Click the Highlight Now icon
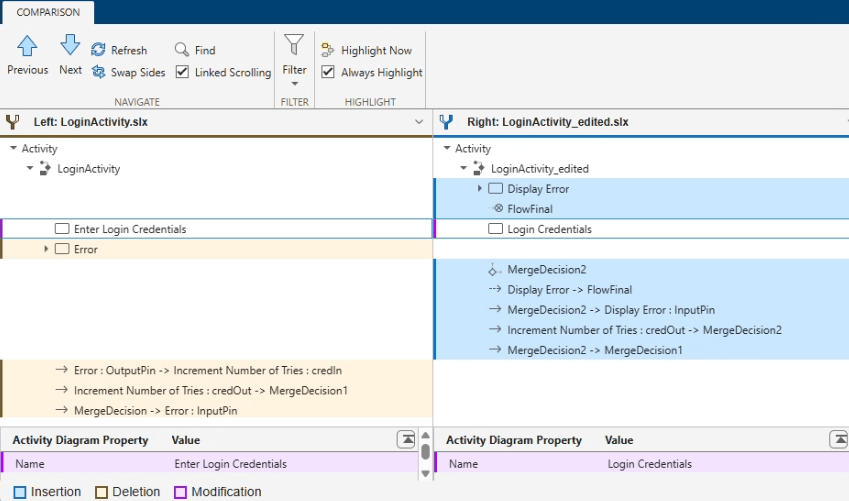 point(328,50)
